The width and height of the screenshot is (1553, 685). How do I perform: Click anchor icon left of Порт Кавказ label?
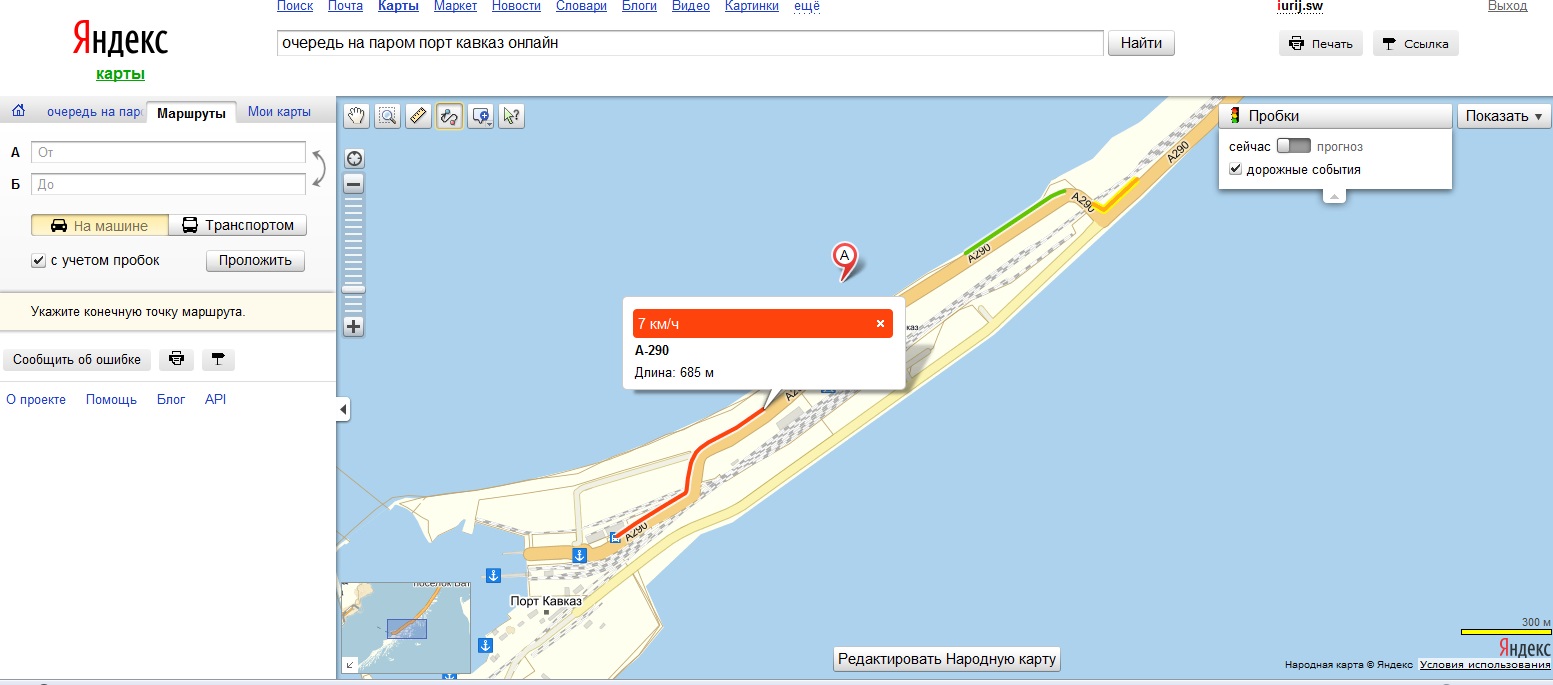[x=492, y=575]
